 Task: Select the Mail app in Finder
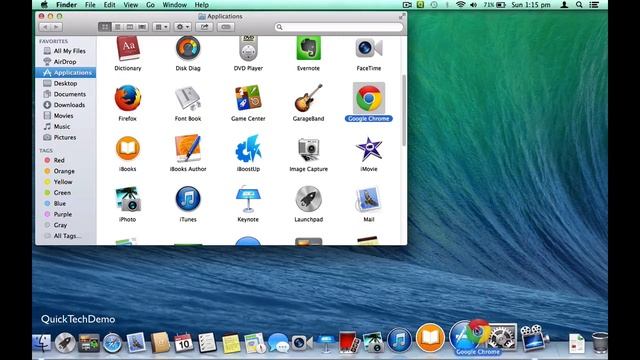(369, 199)
